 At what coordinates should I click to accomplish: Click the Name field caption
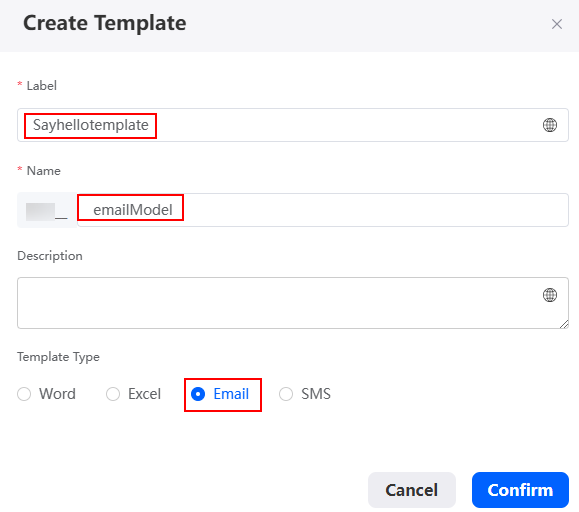click(44, 171)
